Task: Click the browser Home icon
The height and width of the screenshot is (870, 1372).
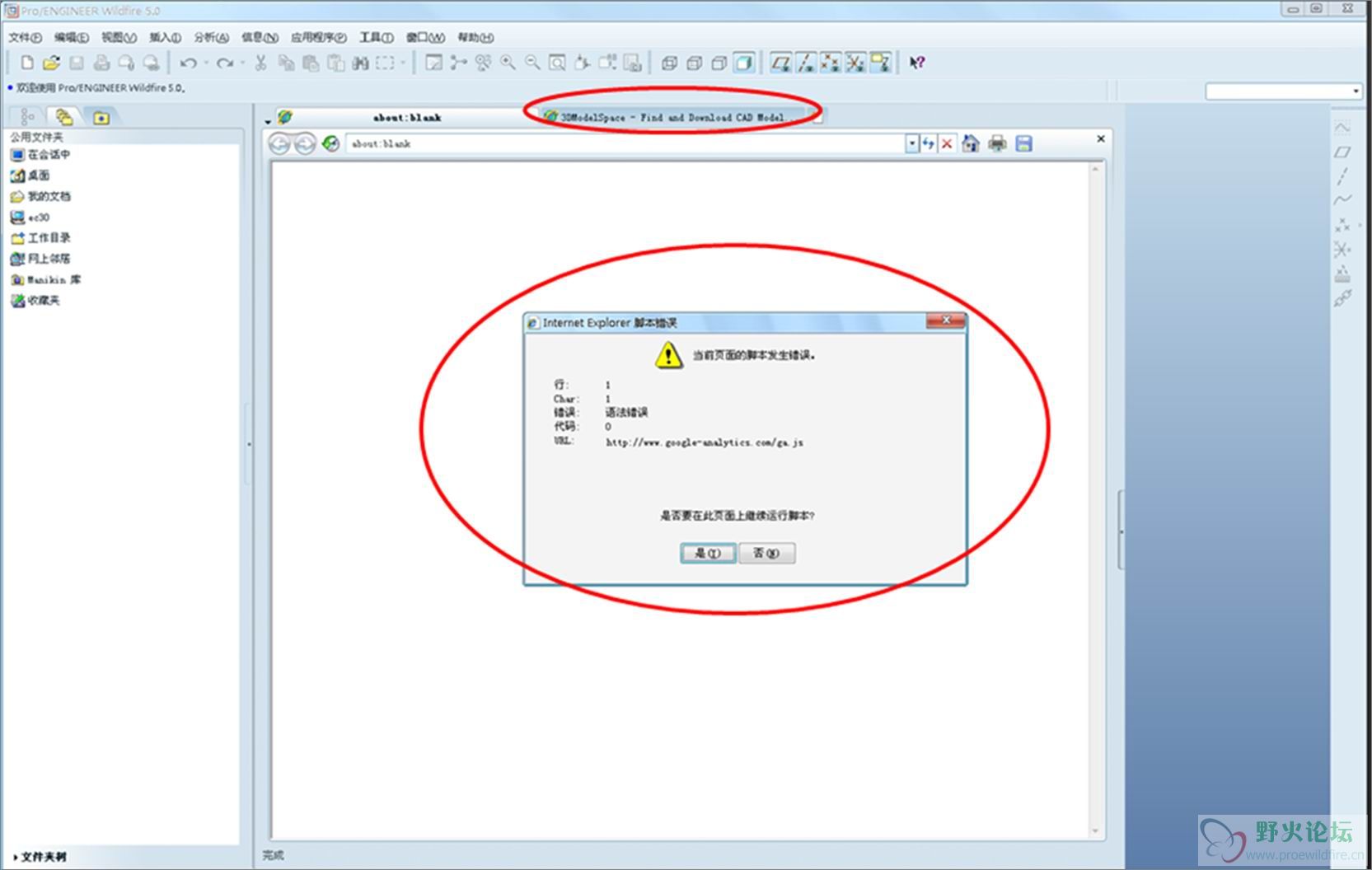Action: pyautogui.click(x=971, y=143)
